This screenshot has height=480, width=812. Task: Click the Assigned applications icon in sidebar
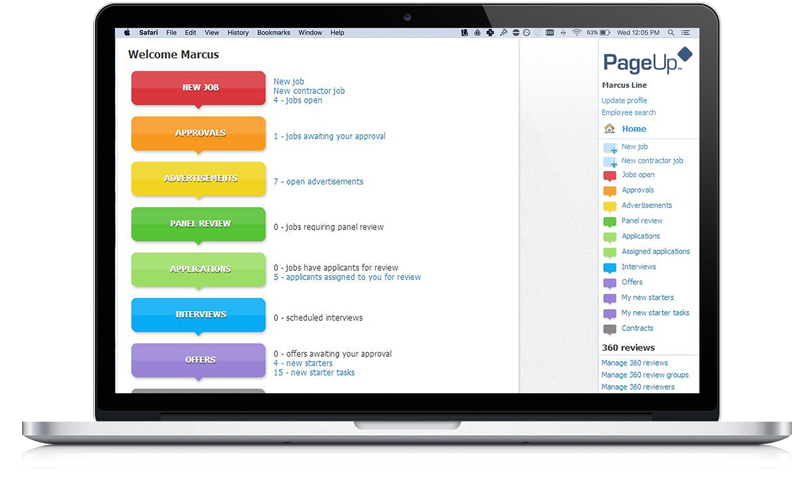(x=610, y=253)
